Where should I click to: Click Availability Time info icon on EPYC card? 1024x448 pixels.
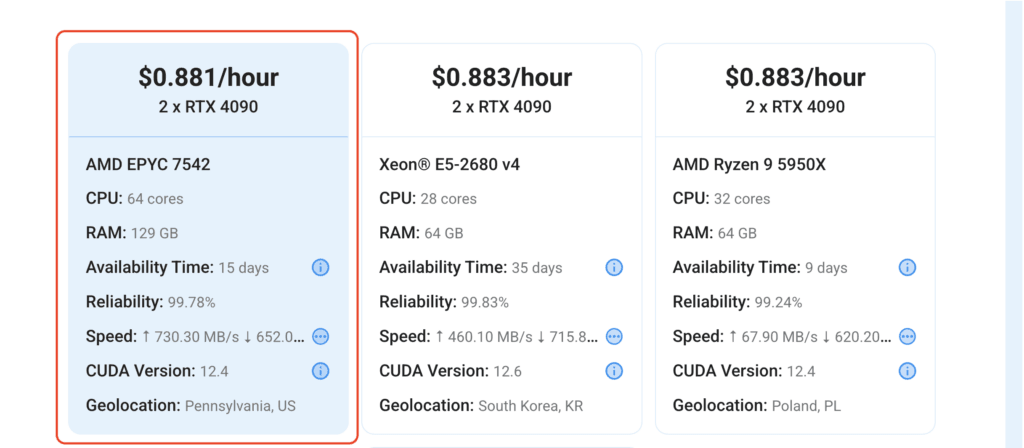[320, 267]
